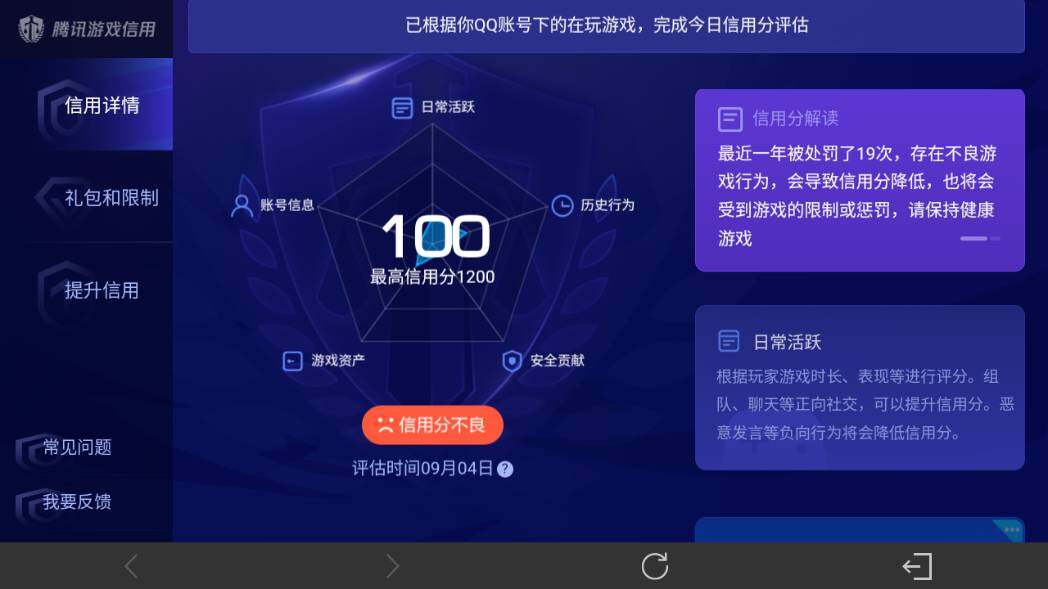
Task: Open the three-dot menu on bottom card
Action: [x=1011, y=529]
